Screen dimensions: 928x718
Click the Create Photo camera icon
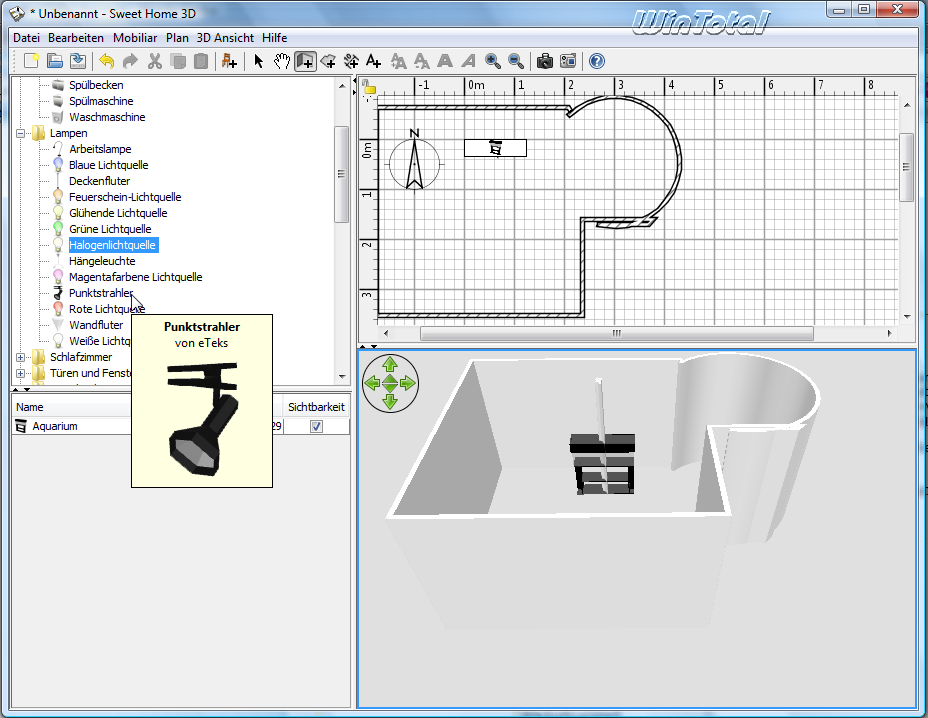tap(545, 61)
